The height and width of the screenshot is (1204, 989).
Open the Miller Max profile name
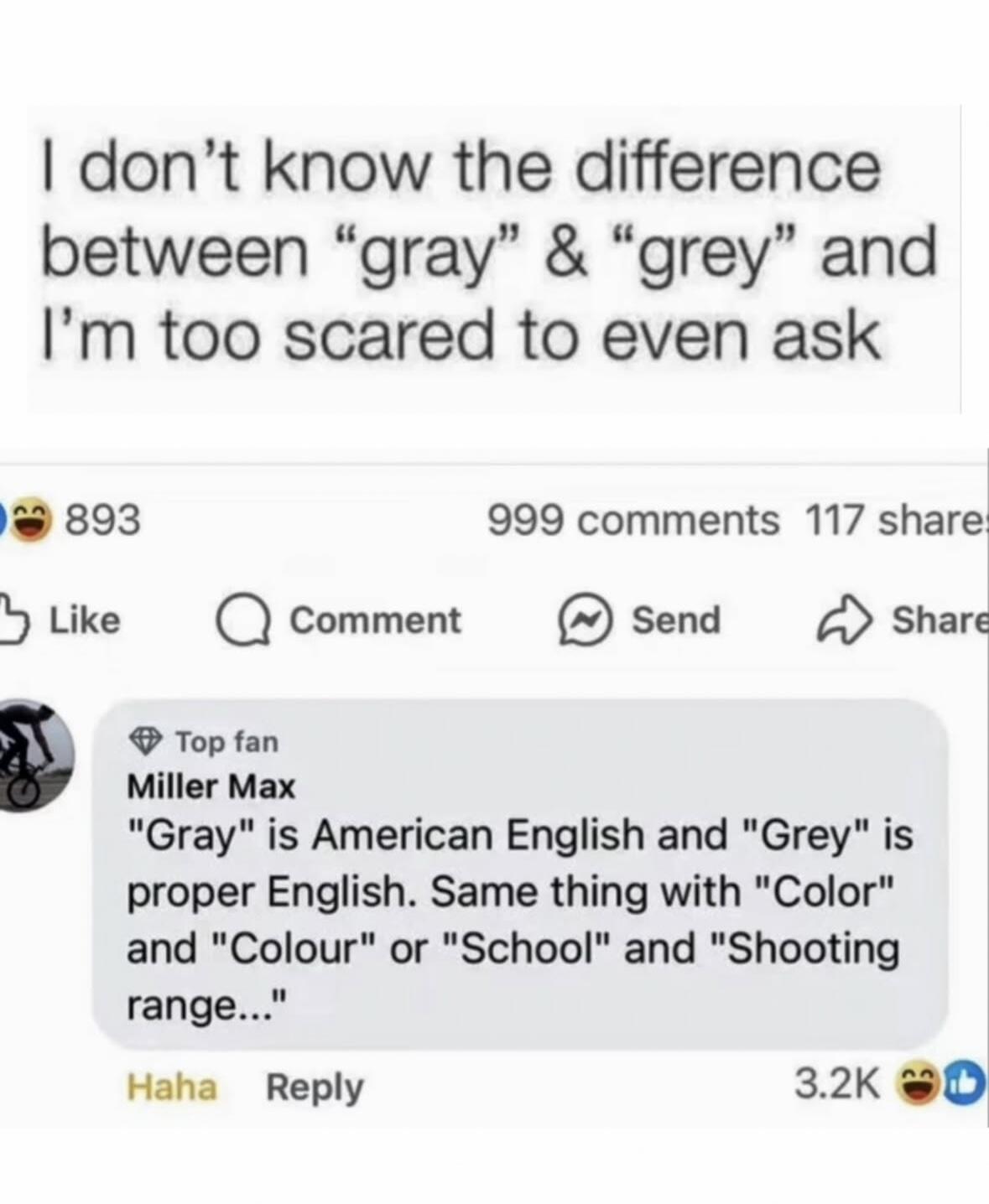(x=211, y=786)
